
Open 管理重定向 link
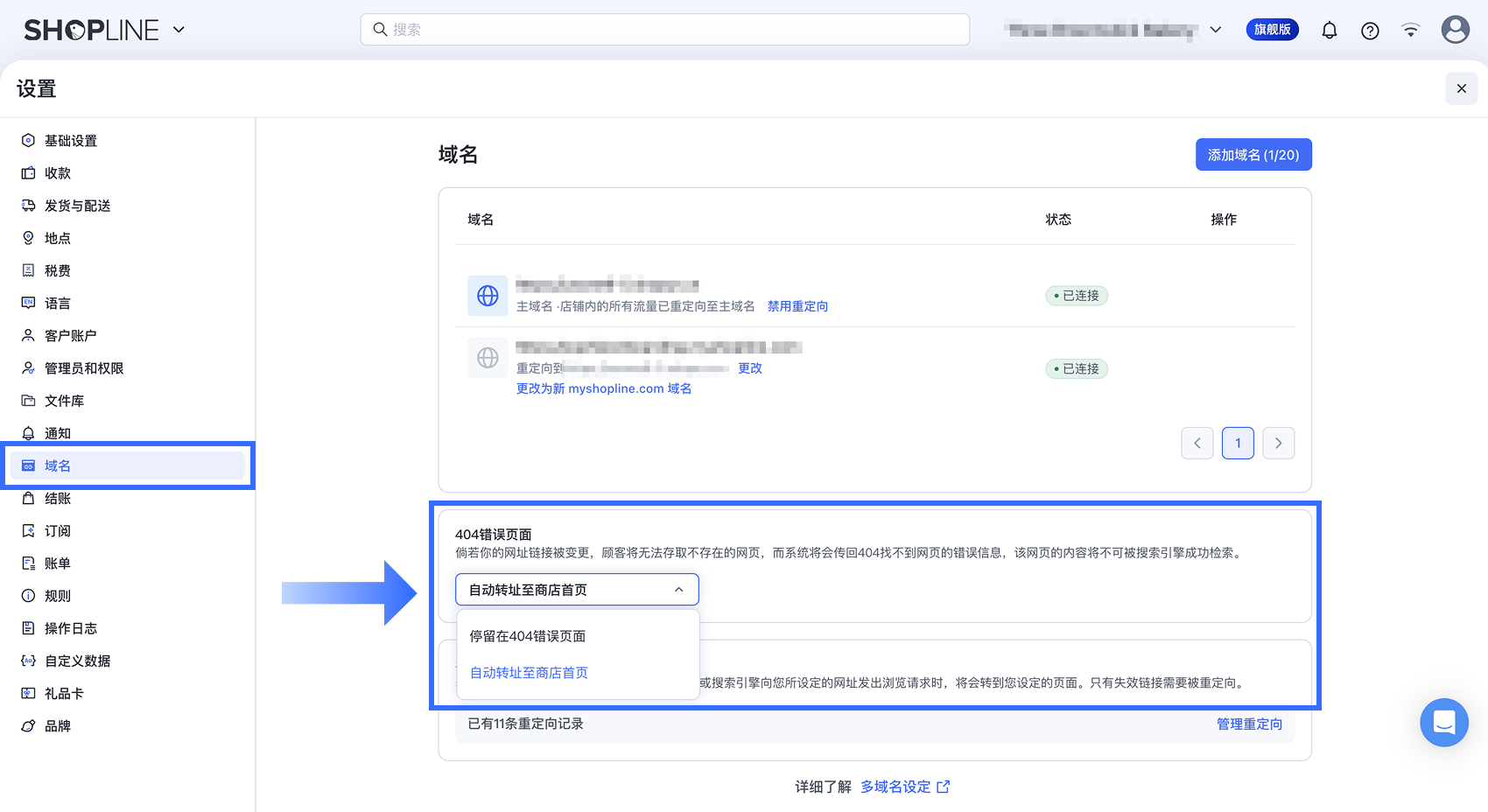[1249, 724]
